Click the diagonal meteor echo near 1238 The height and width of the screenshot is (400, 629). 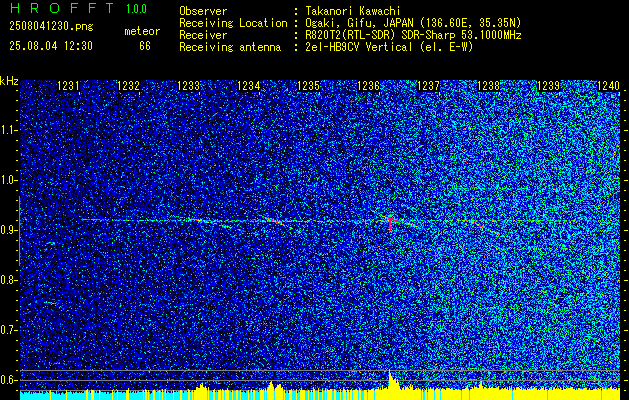(485, 227)
